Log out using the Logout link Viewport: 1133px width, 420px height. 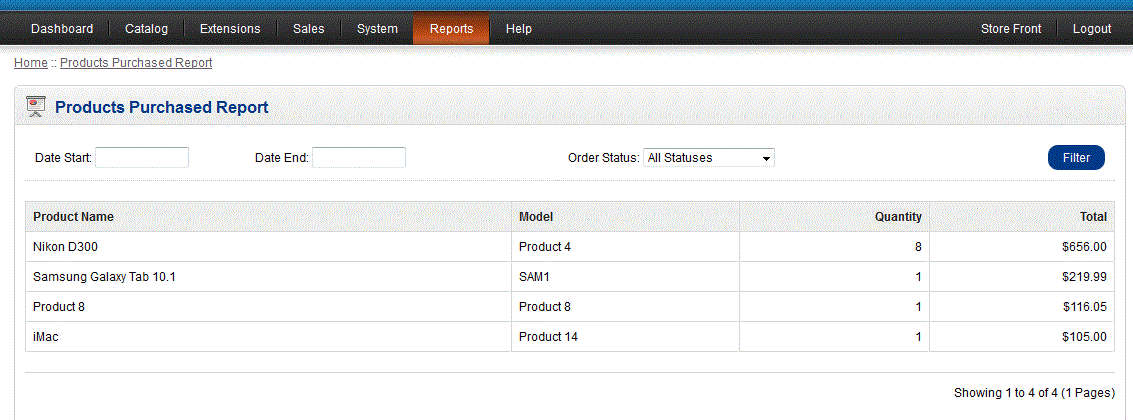[1092, 29]
